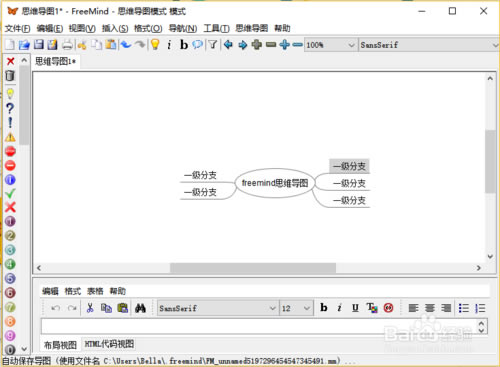Open note editor font family dropdown
This screenshot has height=367, width=500.
point(218,308)
